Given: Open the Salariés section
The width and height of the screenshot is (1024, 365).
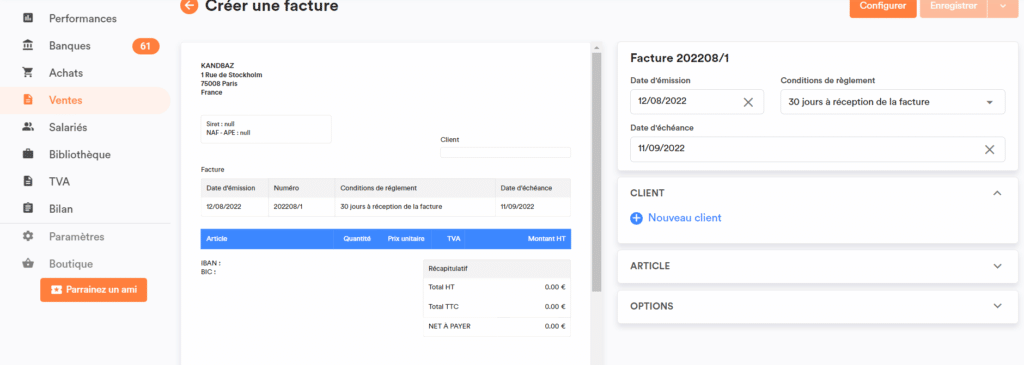Looking at the screenshot, I should (x=68, y=127).
